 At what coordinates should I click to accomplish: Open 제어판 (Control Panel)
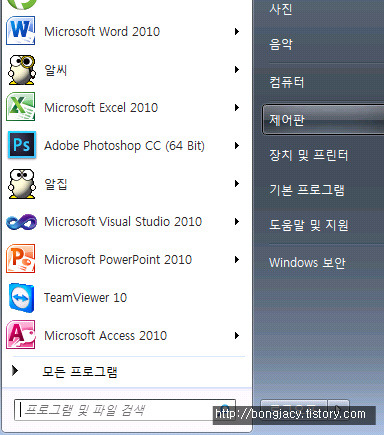[x=323, y=120]
